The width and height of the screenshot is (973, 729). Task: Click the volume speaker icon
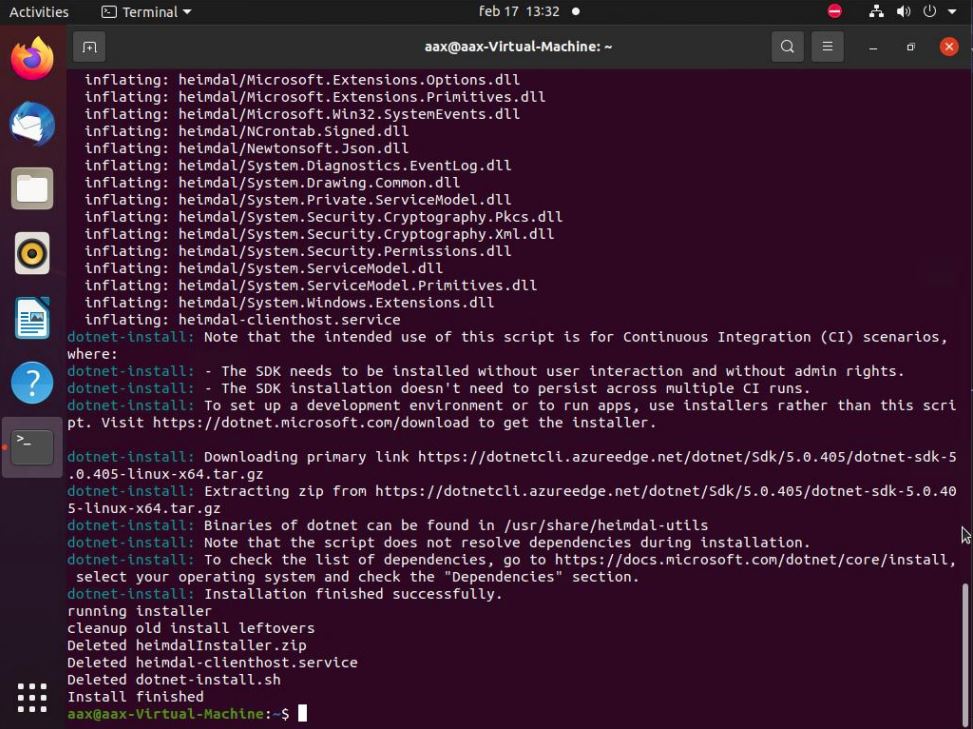point(904,12)
